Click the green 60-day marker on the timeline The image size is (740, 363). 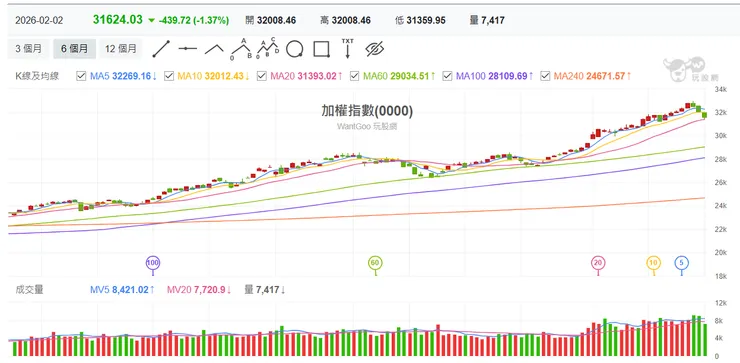(375, 262)
